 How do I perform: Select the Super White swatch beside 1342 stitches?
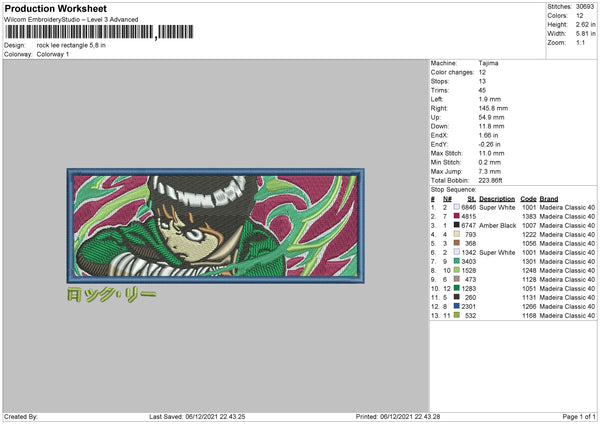click(457, 252)
